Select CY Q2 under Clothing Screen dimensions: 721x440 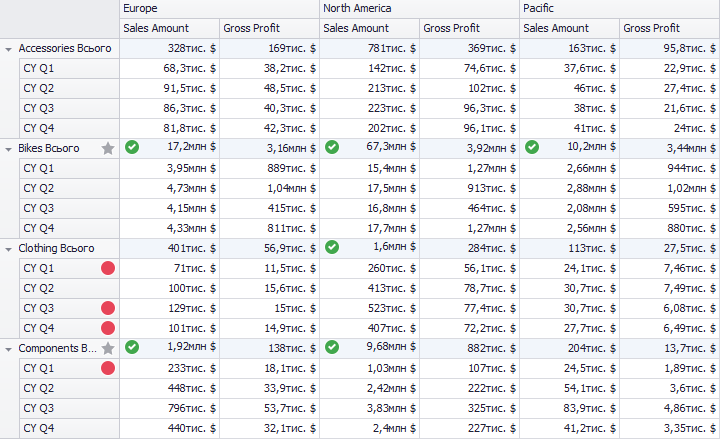pos(69,288)
